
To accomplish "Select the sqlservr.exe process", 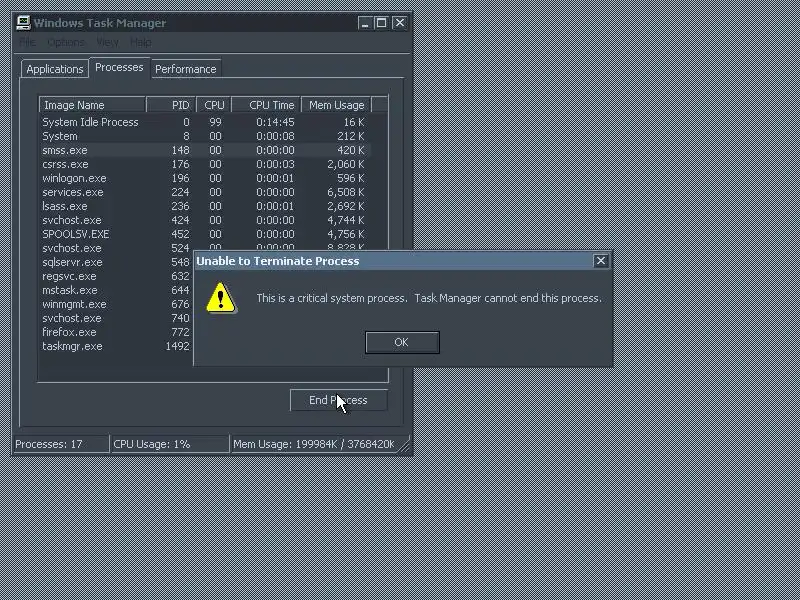I will coord(116,262).
